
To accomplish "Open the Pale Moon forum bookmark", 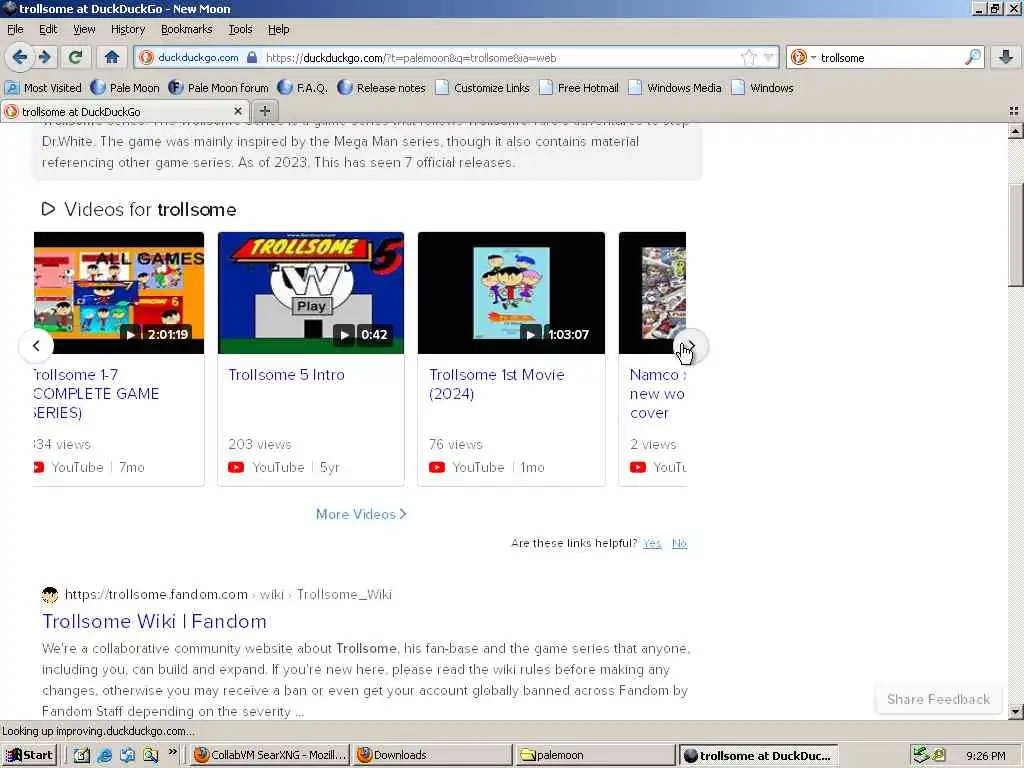I will 219,88.
